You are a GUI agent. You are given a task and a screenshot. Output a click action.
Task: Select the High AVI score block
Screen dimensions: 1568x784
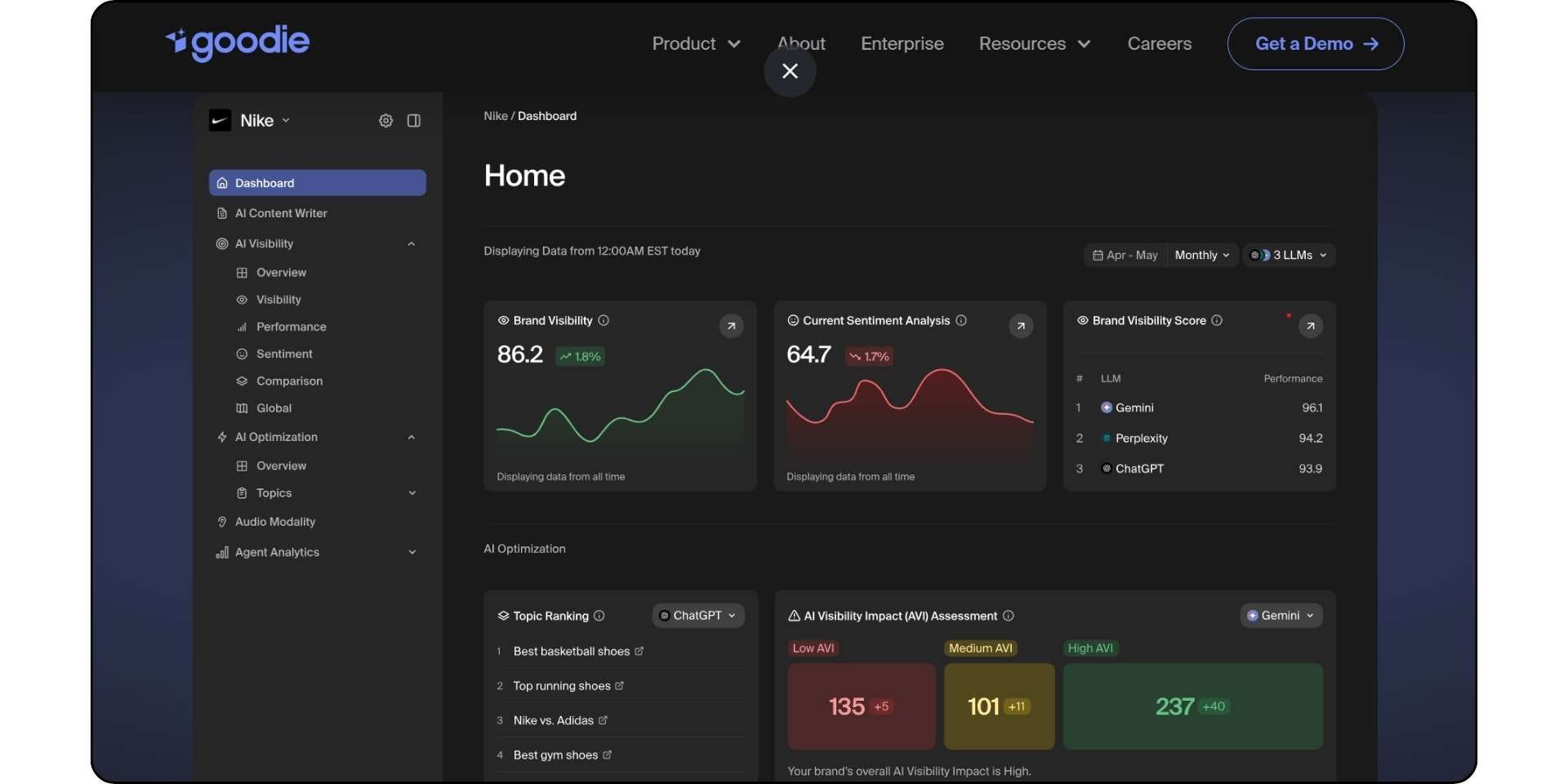pyautogui.click(x=1192, y=706)
